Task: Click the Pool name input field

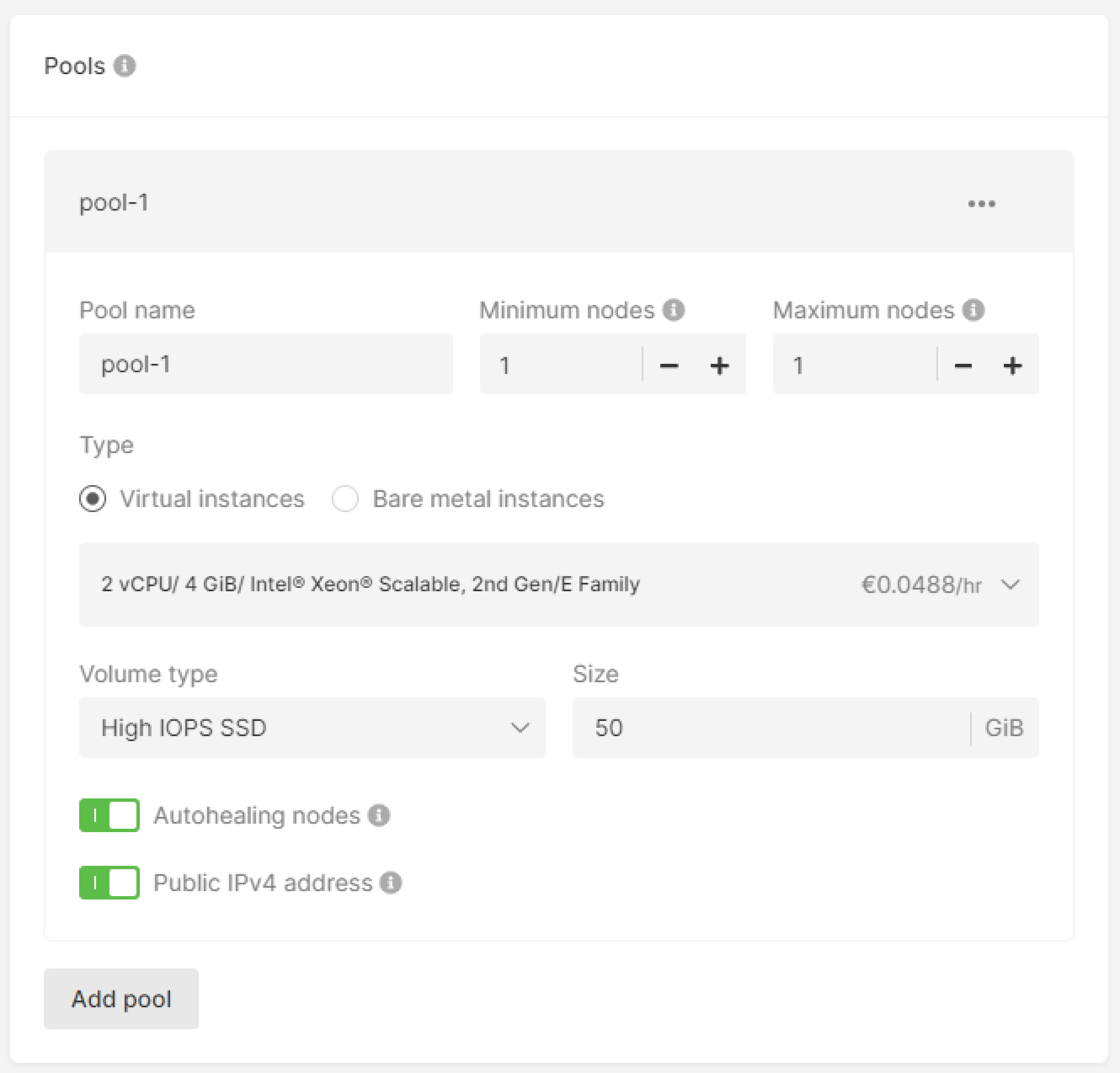Action: [266, 364]
